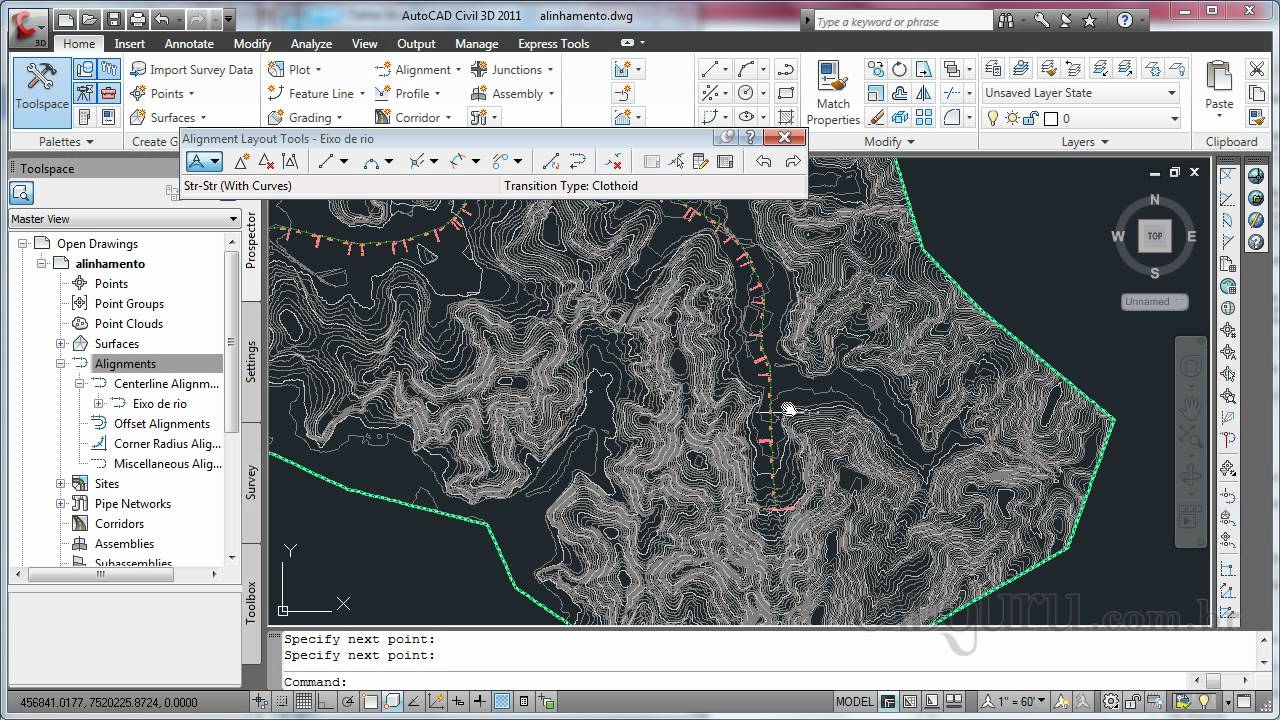This screenshot has width=1280, height=720.
Task: Expand the Eixo de rio tree node
Action: tap(98, 403)
